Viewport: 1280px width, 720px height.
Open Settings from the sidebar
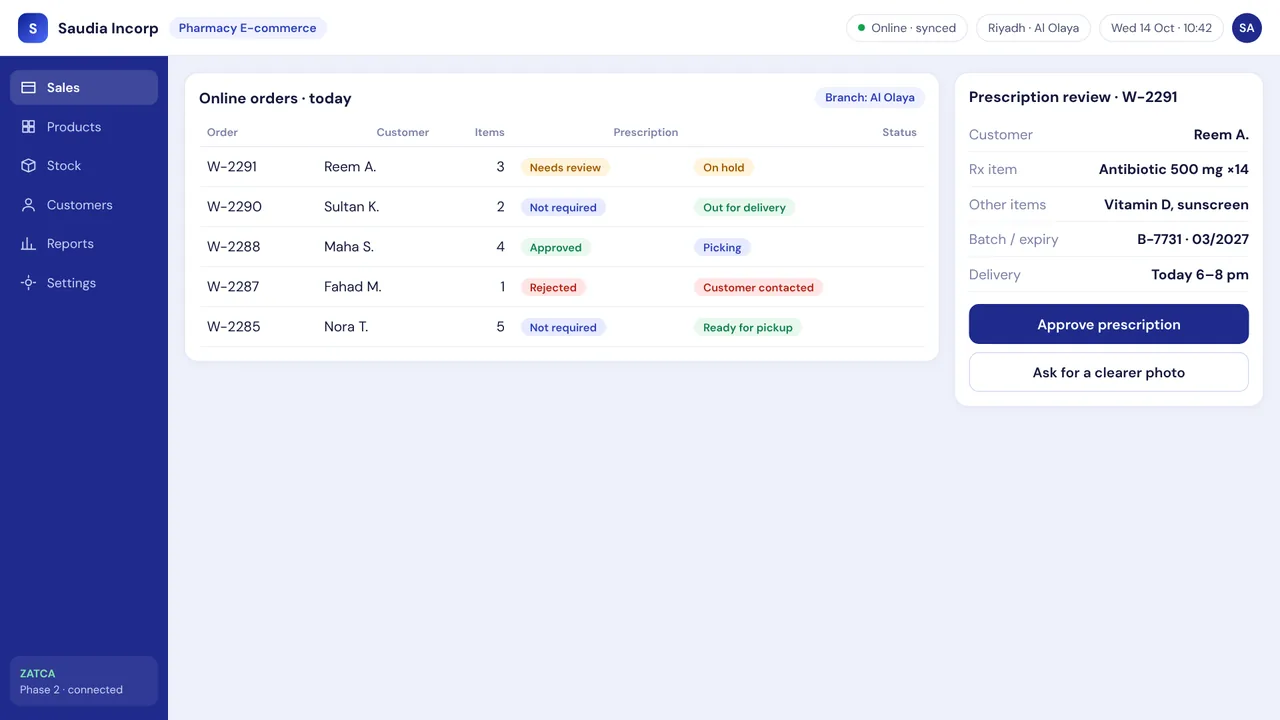[84, 283]
